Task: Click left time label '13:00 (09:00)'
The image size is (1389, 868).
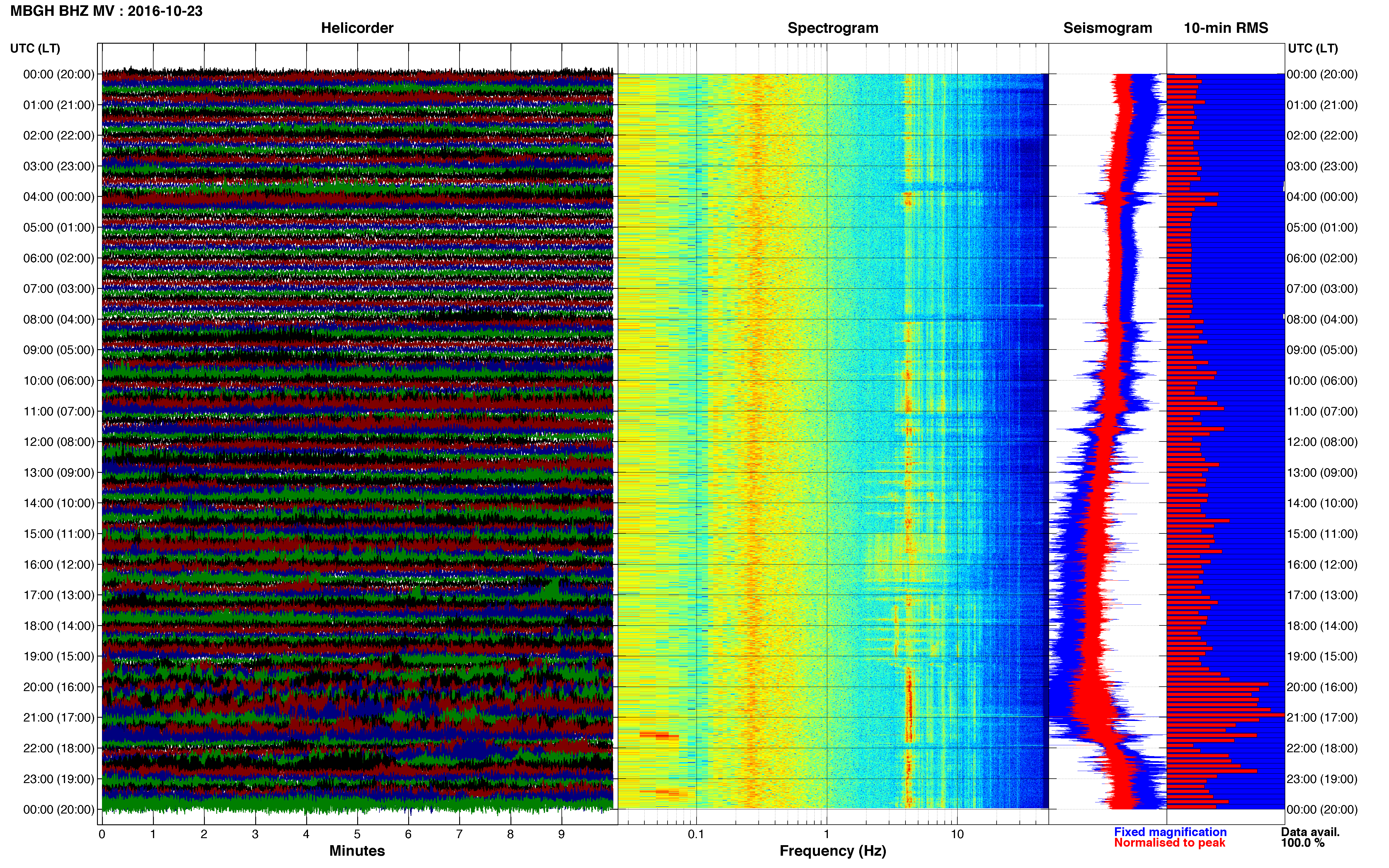Action: 59,473
